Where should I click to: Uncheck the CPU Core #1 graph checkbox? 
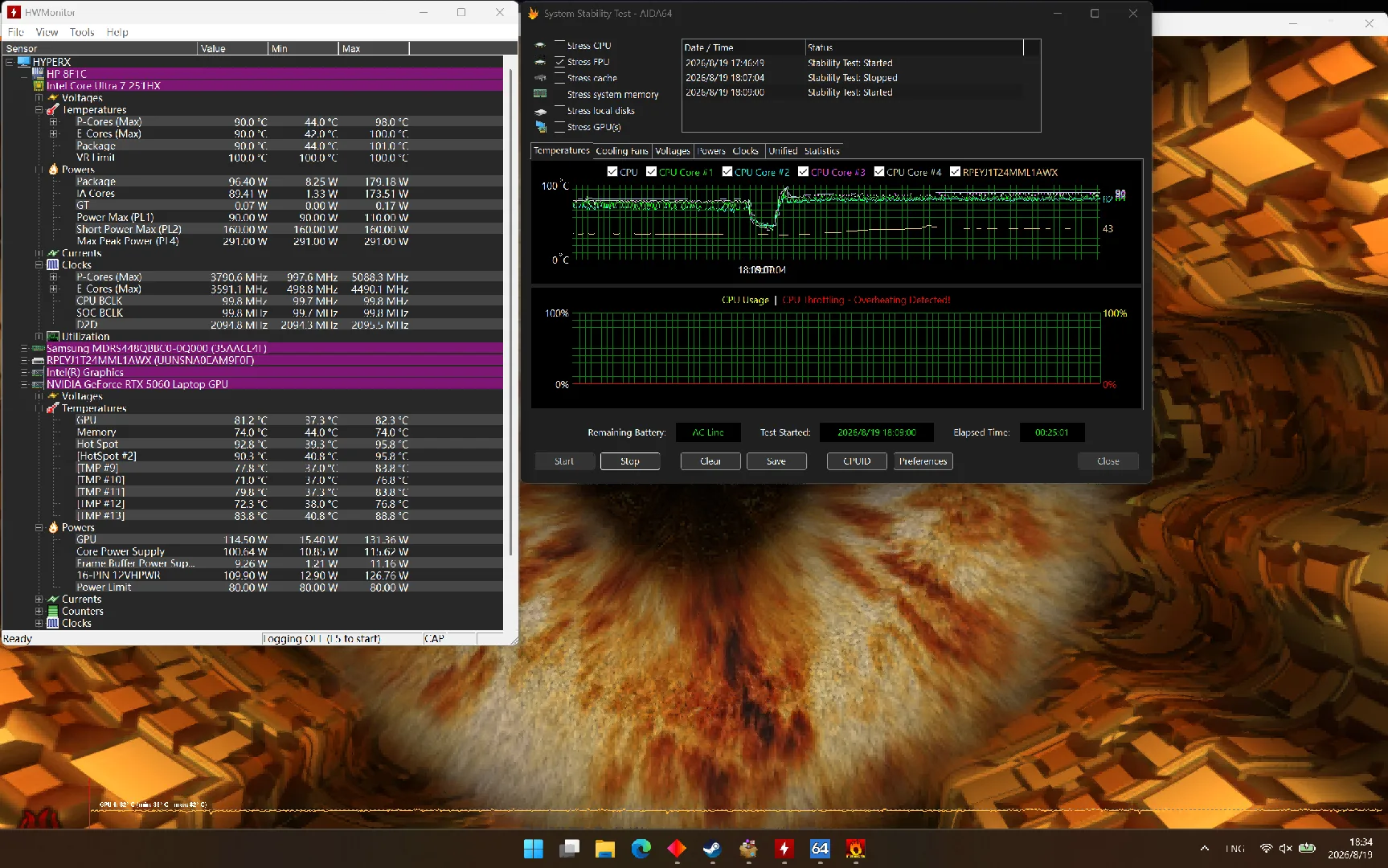(x=652, y=172)
